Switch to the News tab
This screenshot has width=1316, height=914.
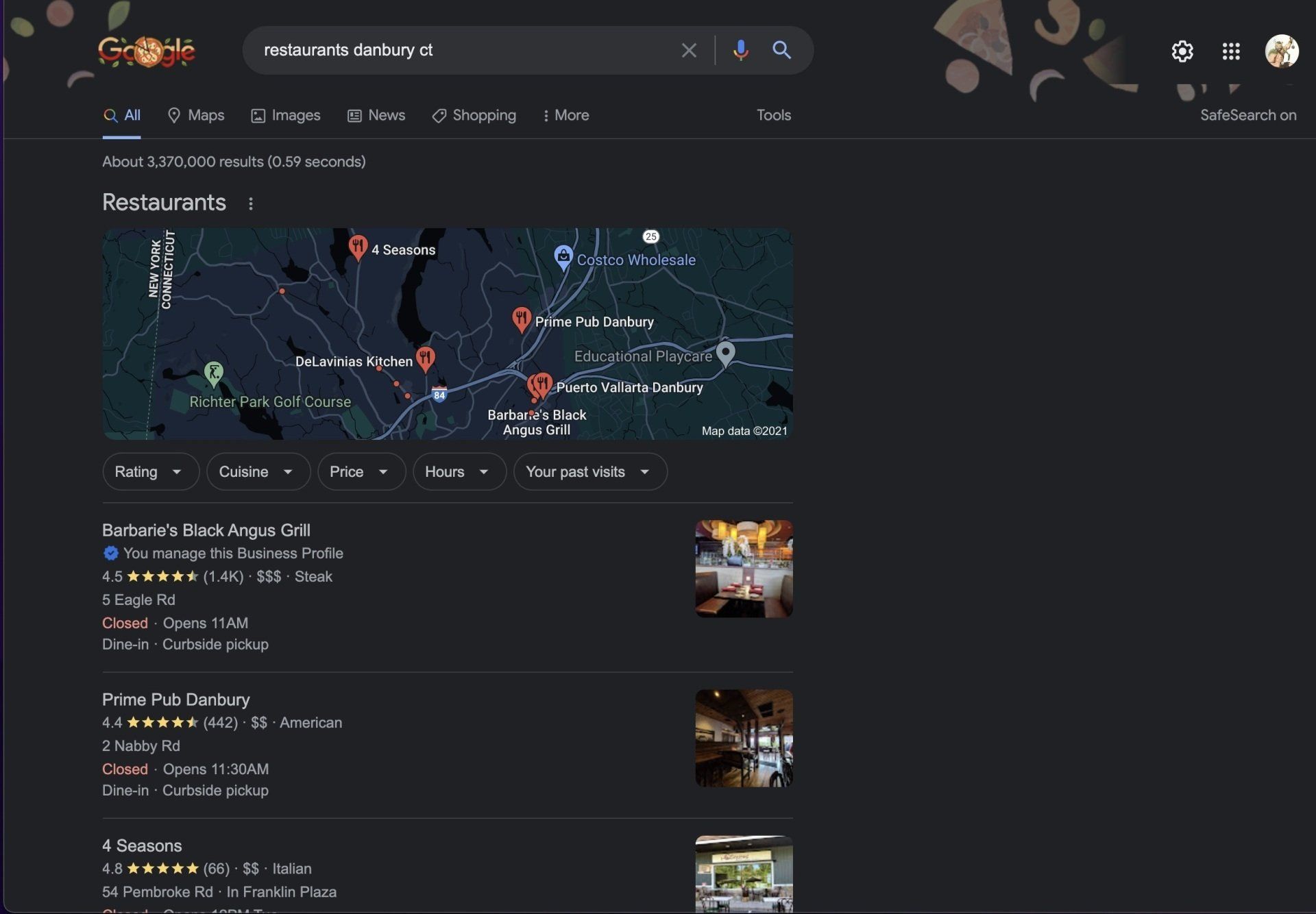(376, 115)
